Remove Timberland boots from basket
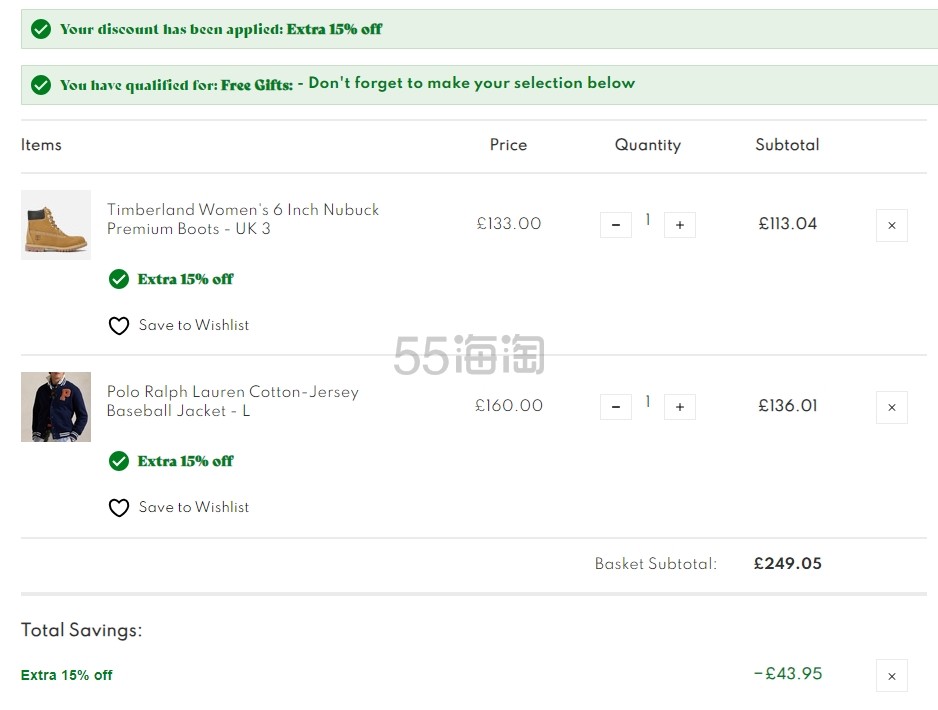 [x=891, y=226]
